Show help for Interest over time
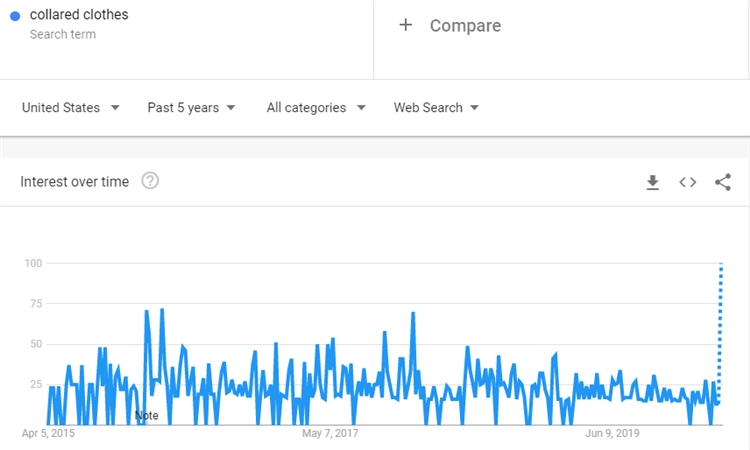 (x=150, y=181)
